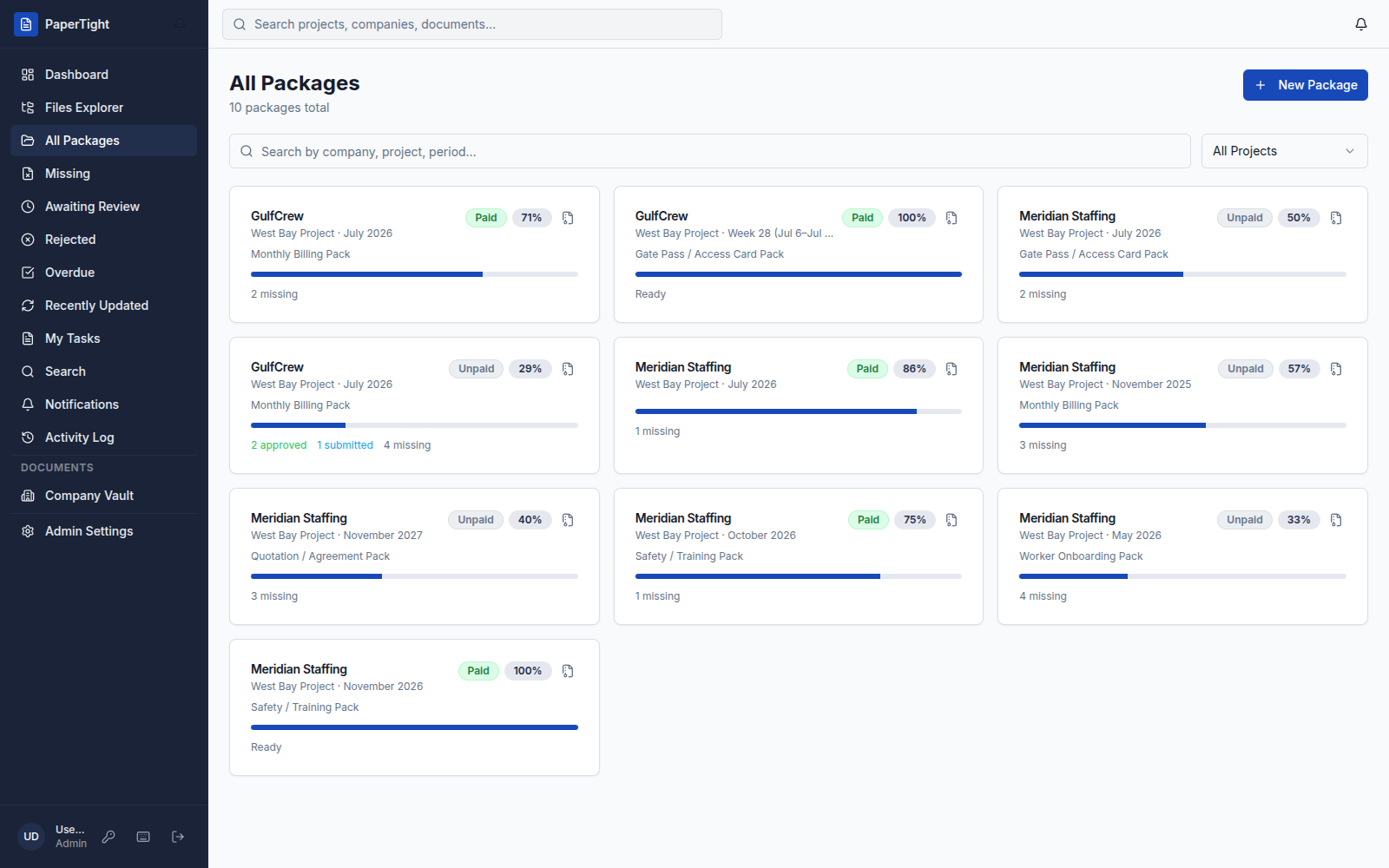Click document icon on November 2025 card
This screenshot has width=1389, height=868.
point(1336,369)
